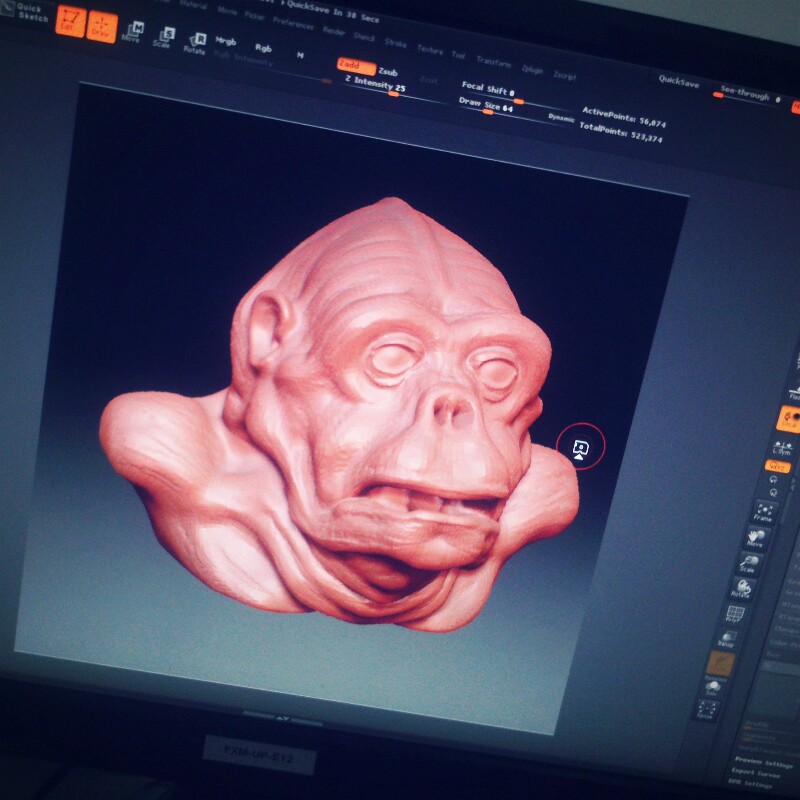Click the See-through slider
Screen dimensions: 800x800
click(x=748, y=94)
